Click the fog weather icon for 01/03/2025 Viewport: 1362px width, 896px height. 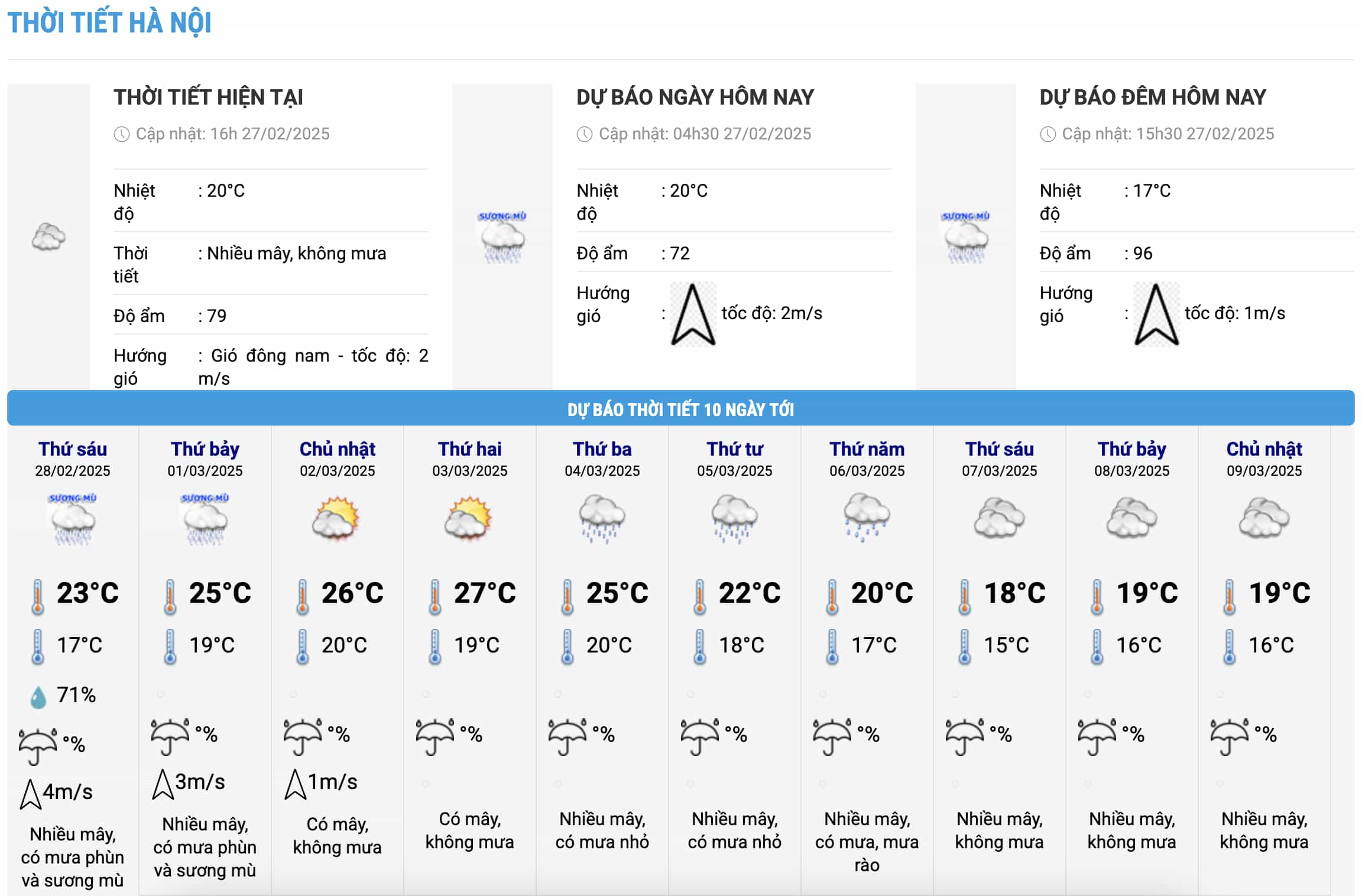[205, 518]
